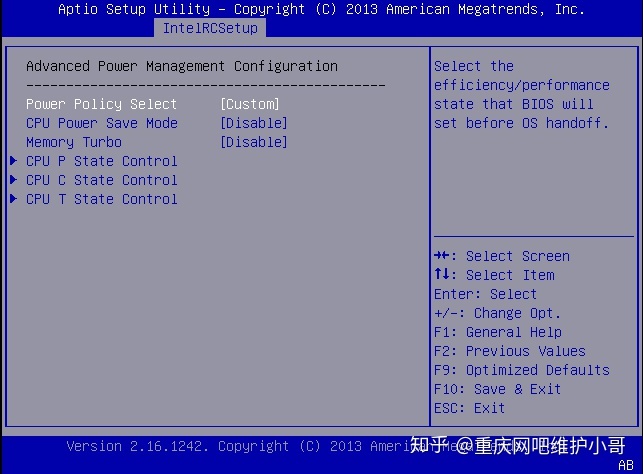Expand the CPU P State Control arrow

point(14,161)
